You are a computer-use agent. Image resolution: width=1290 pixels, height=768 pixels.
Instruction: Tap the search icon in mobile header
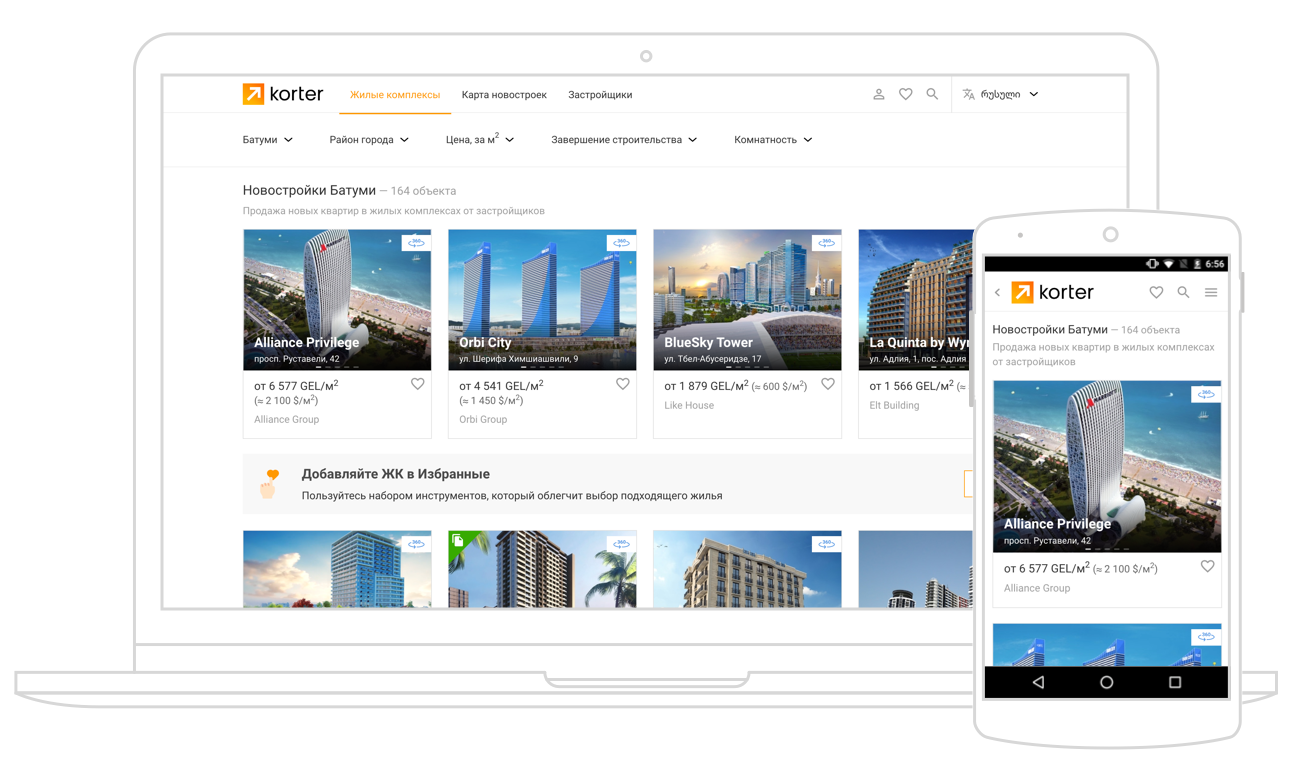pyautogui.click(x=1183, y=293)
